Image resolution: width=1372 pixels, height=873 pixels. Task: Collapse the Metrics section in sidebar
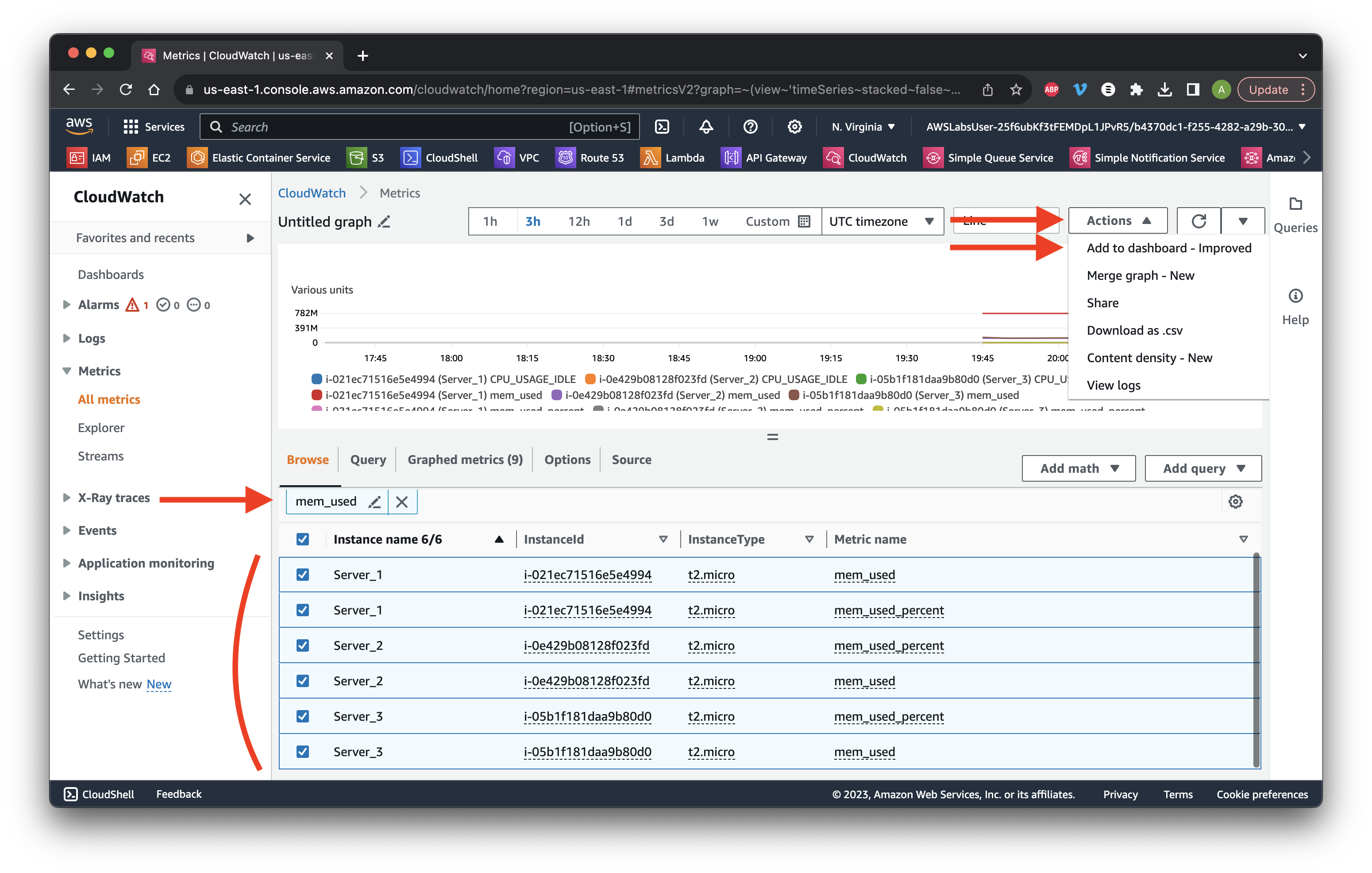click(x=67, y=371)
